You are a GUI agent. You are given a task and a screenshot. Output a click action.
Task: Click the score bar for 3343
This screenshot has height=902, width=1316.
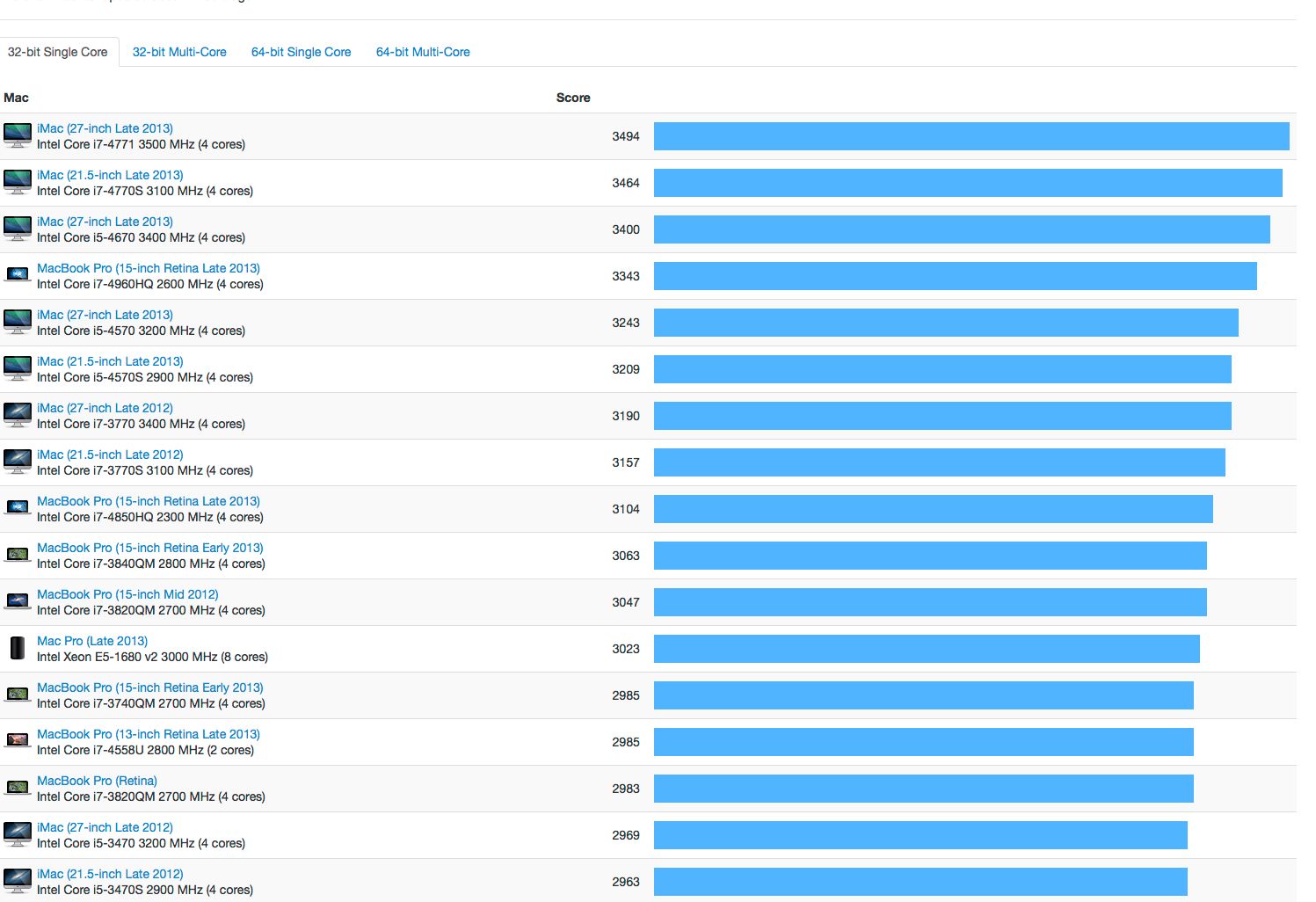[x=956, y=276]
